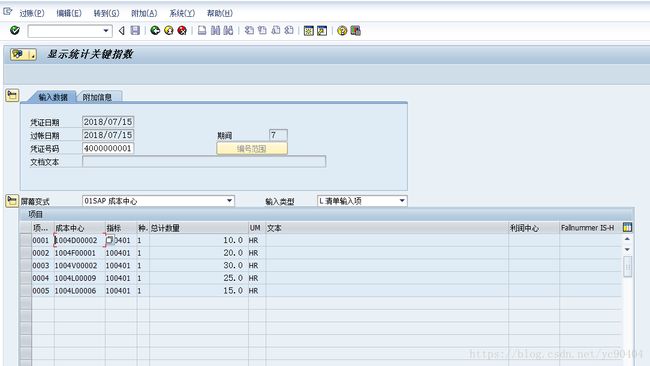The width and height of the screenshot is (650, 366).
Task: Click the 总计数量 column header
Action: tap(198, 228)
